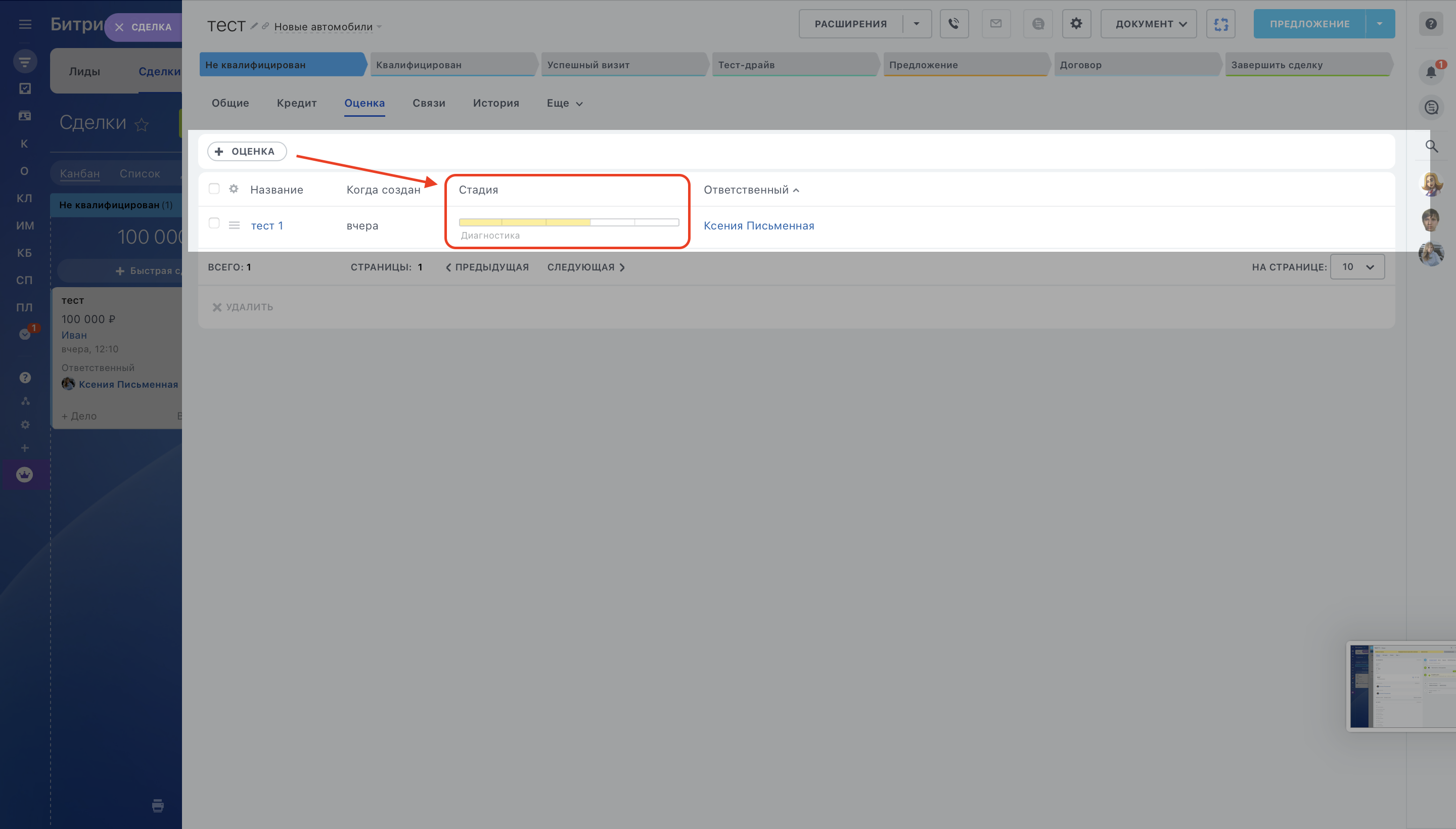The image size is (1456, 829).
Task: Click the table settings gear in header row
Action: tap(234, 189)
